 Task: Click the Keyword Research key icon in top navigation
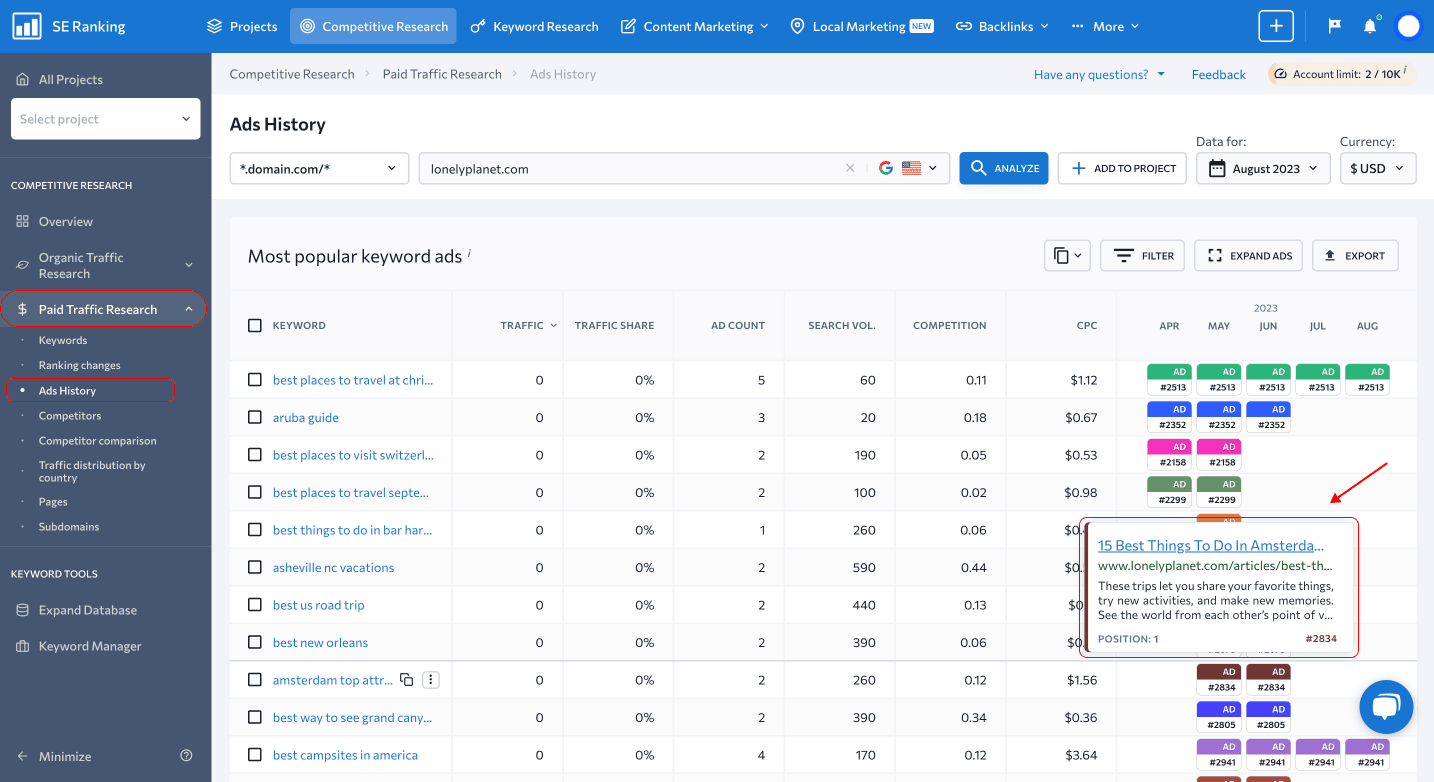[x=478, y=26]
